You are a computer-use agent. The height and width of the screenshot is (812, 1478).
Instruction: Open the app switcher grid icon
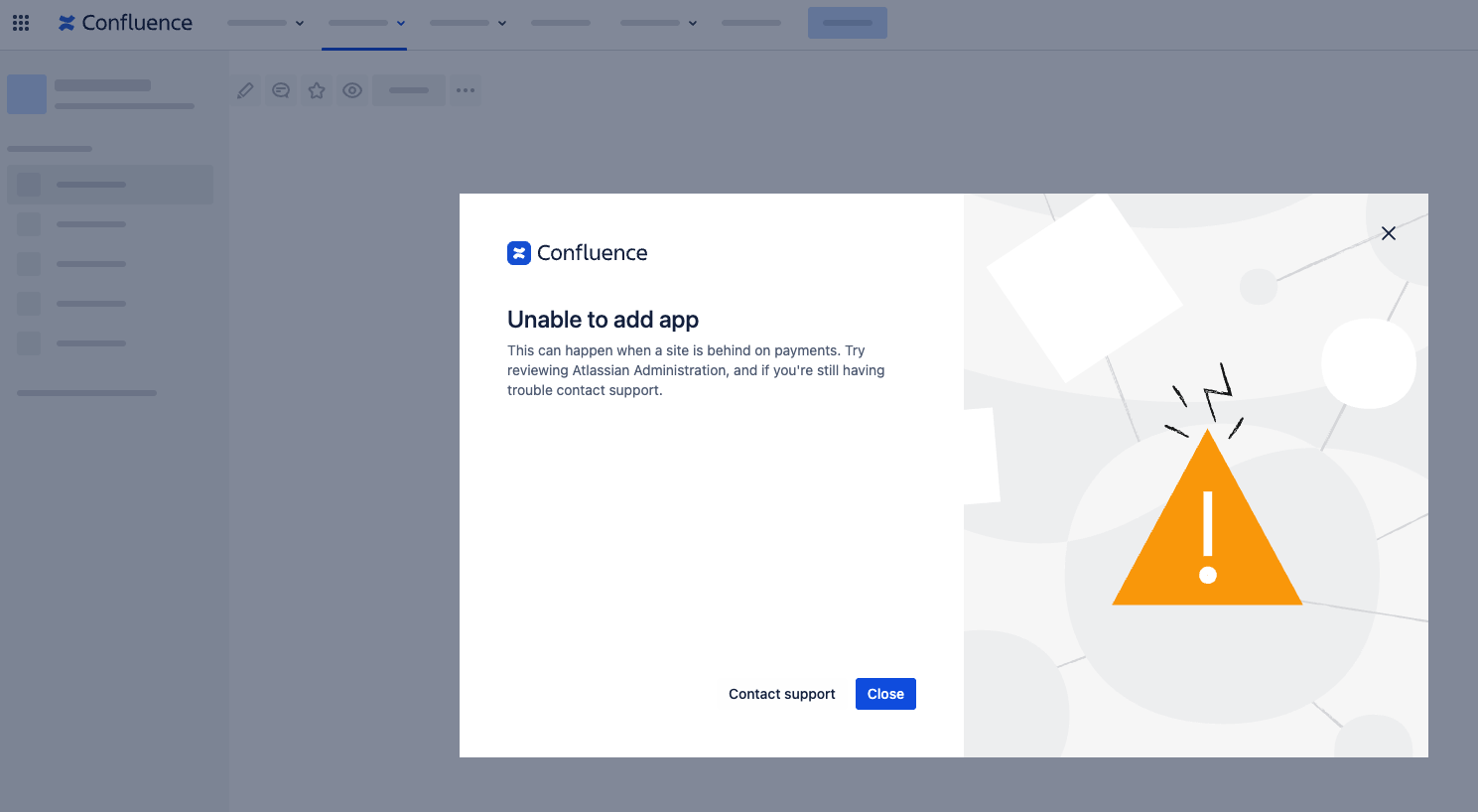coord(21,23)
